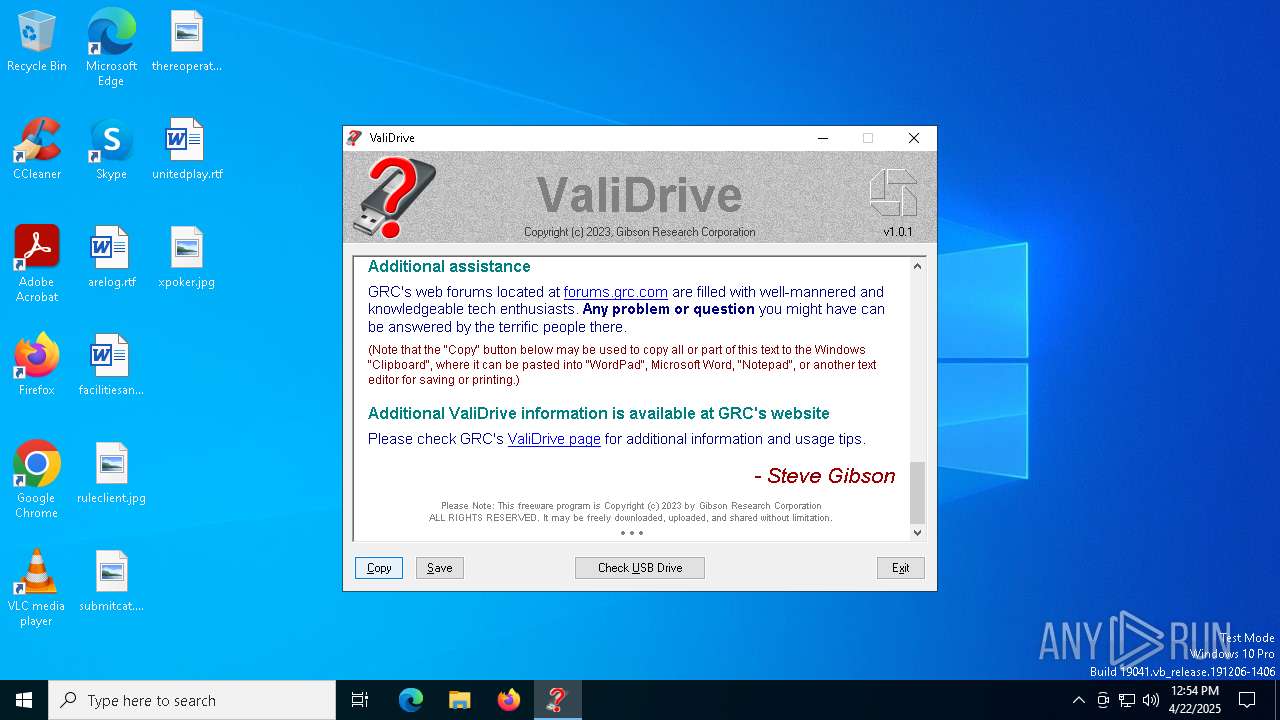Open the Windows Start menu

(24, 700)
